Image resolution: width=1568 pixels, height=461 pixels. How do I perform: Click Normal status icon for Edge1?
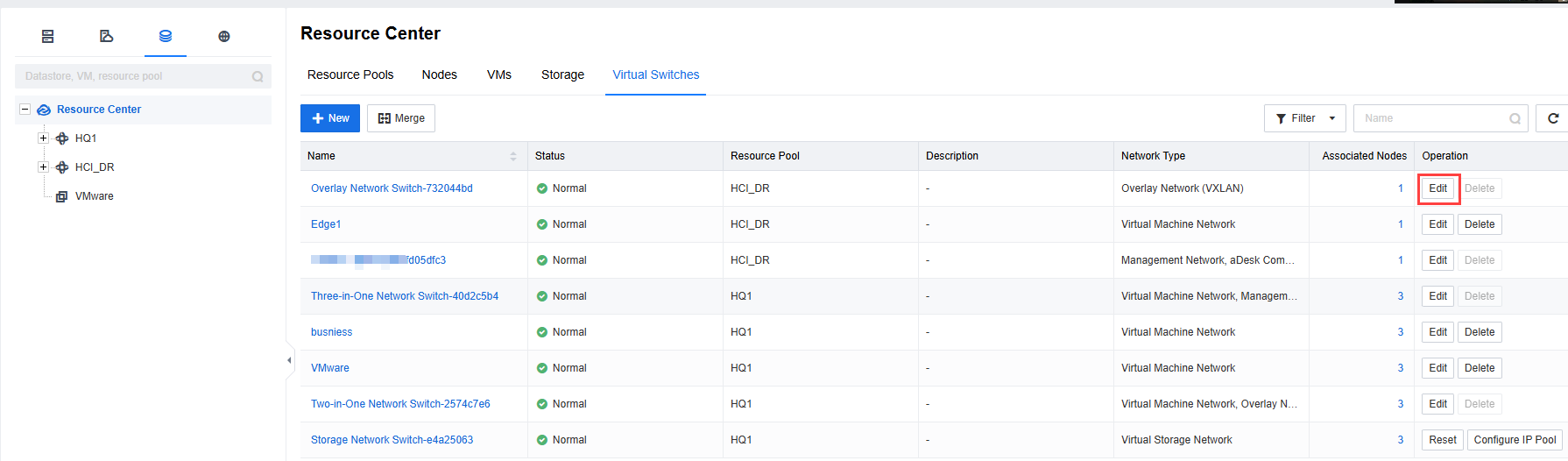[542, 224]
